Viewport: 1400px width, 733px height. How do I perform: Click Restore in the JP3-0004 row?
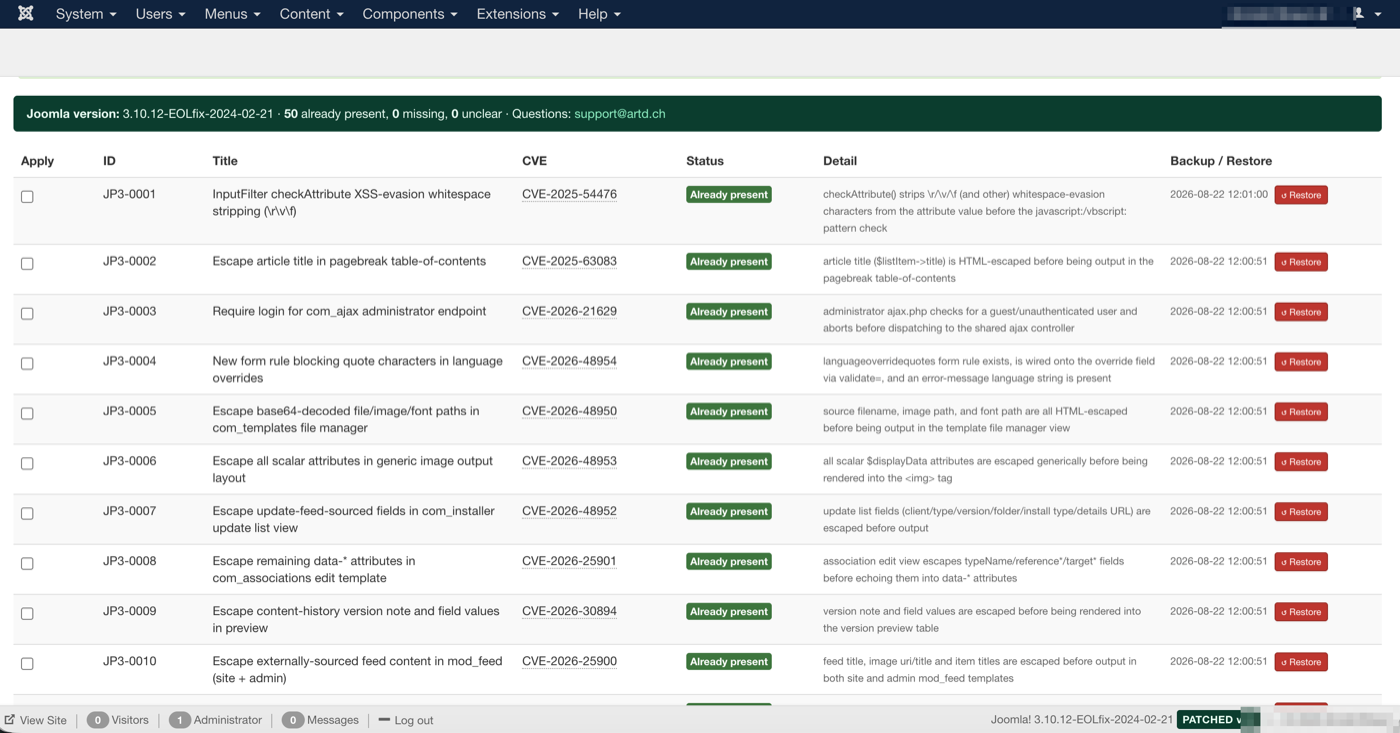coord(1301,362)
